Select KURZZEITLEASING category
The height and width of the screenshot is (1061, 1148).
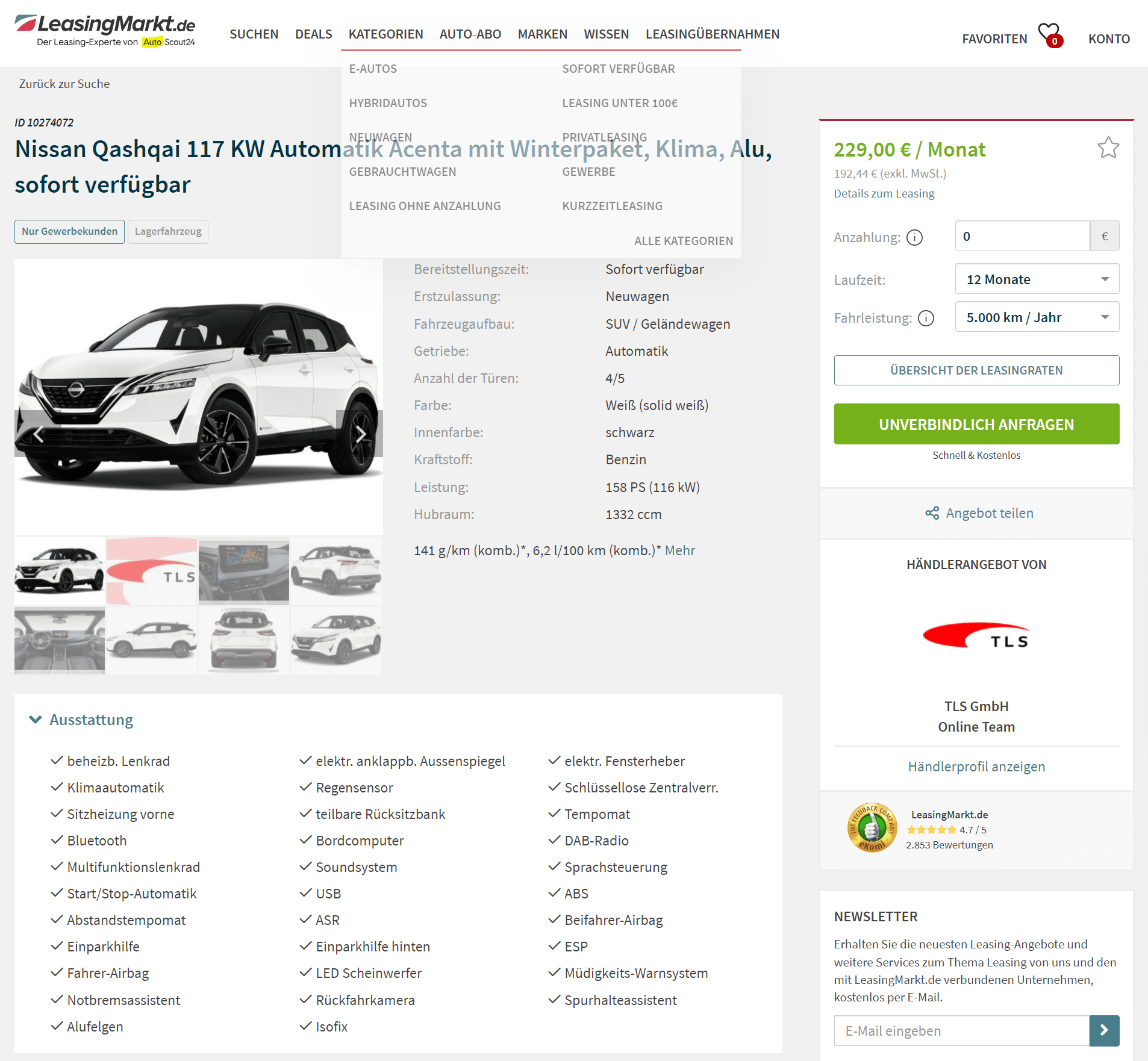point(612,206)
